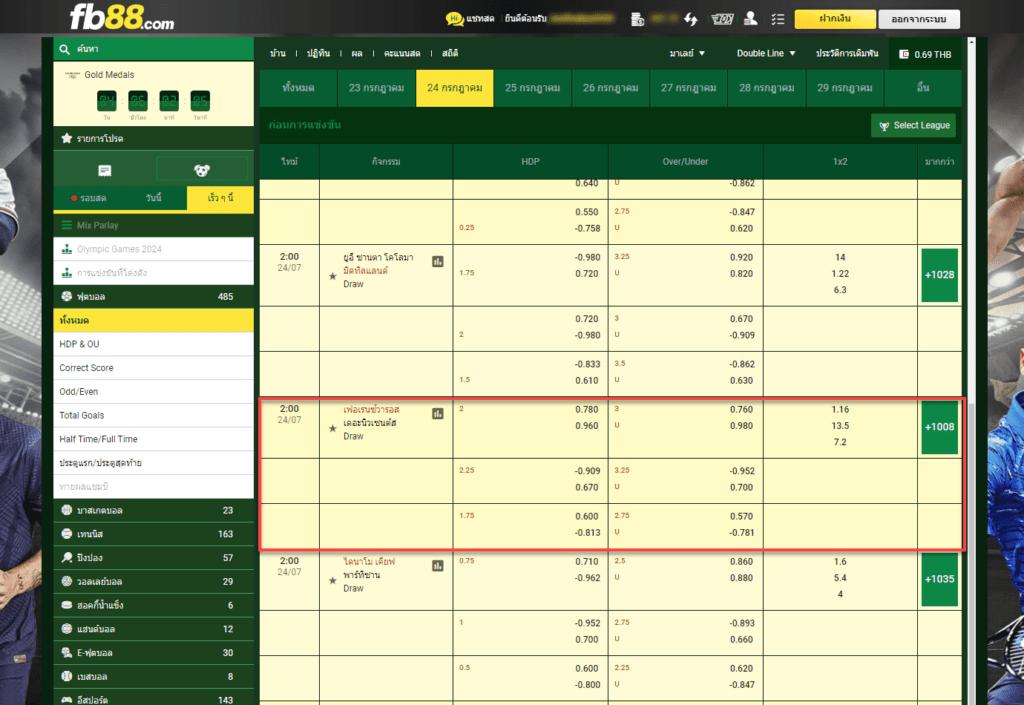Switch to the 29 กรกฎาคม date tab
1024x705 pixels.
coord(844,88)
